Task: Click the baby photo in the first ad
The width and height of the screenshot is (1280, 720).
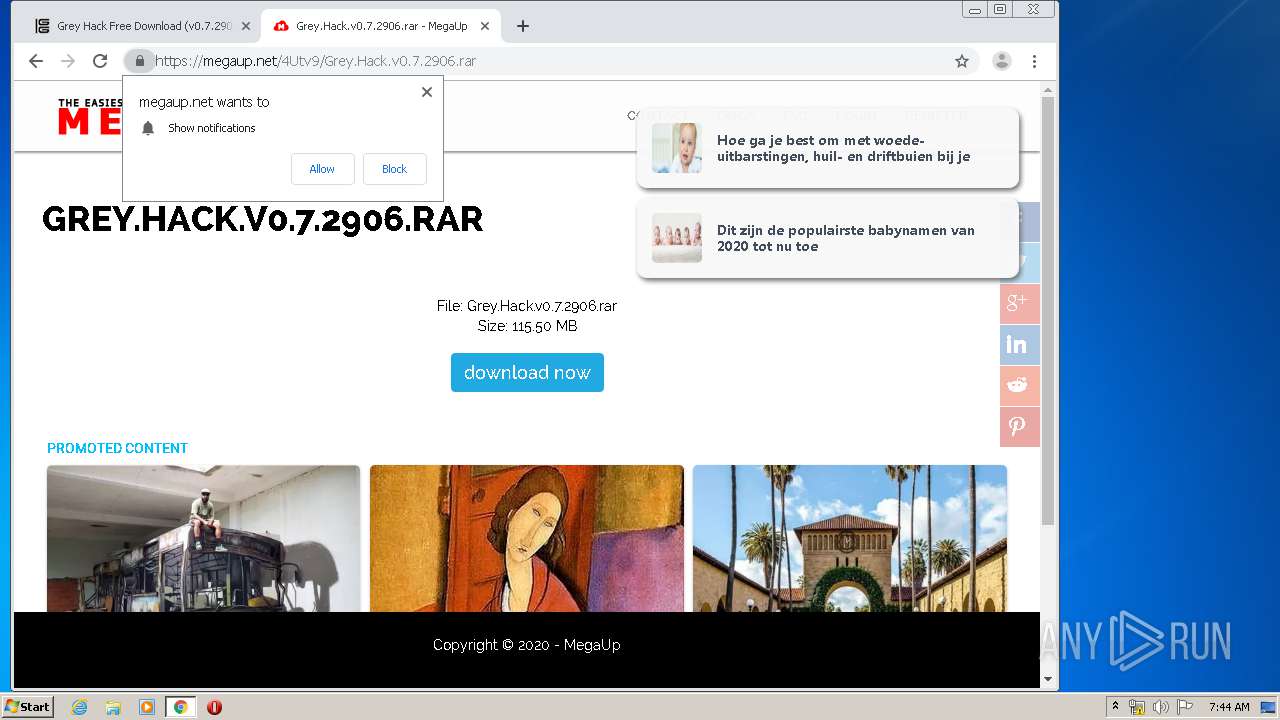Action: pos(677,148)
